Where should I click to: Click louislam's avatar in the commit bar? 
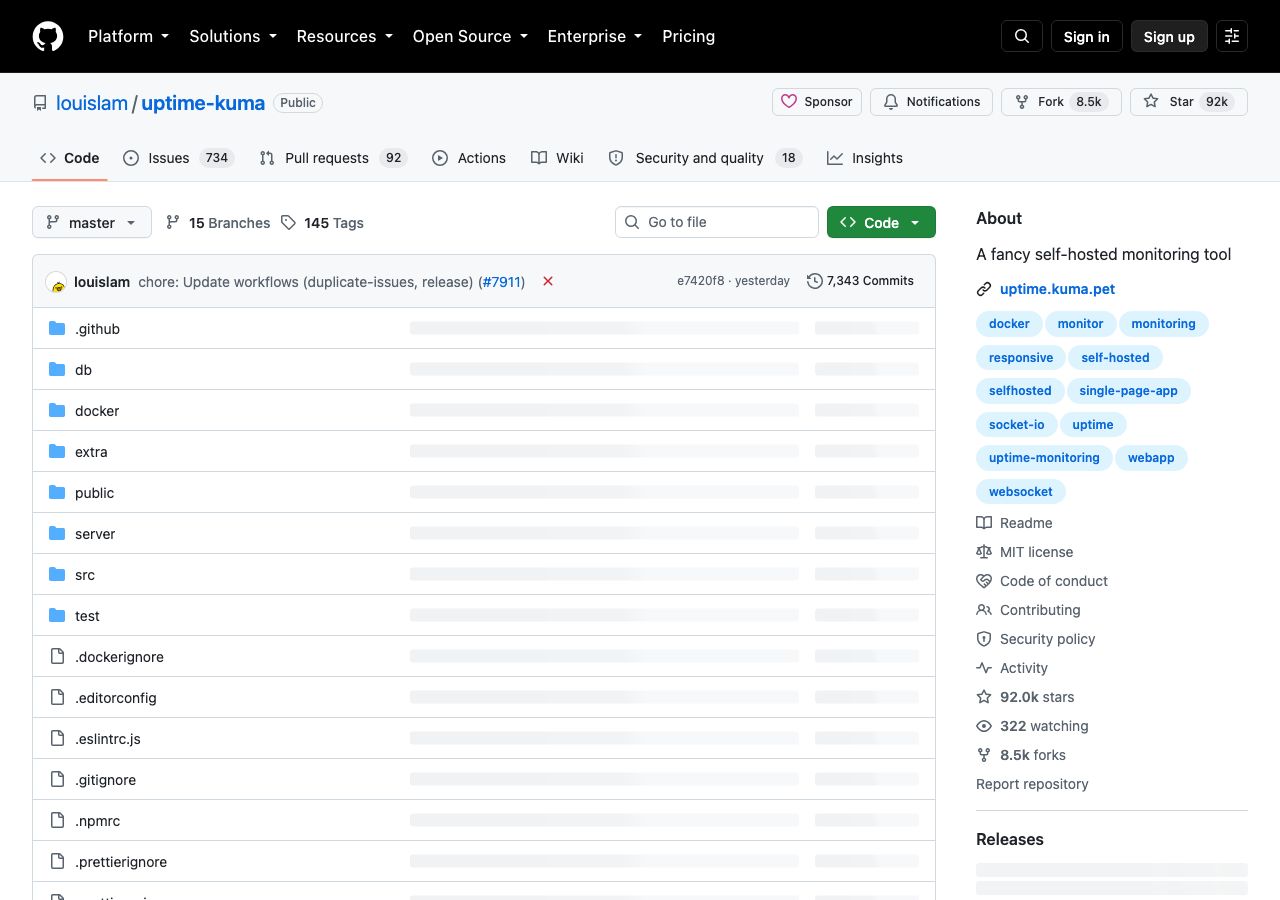(x=56, y=282)
